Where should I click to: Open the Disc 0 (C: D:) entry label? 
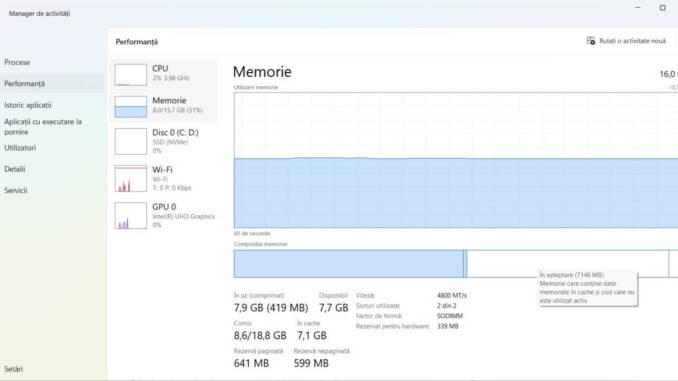(175, 132)
